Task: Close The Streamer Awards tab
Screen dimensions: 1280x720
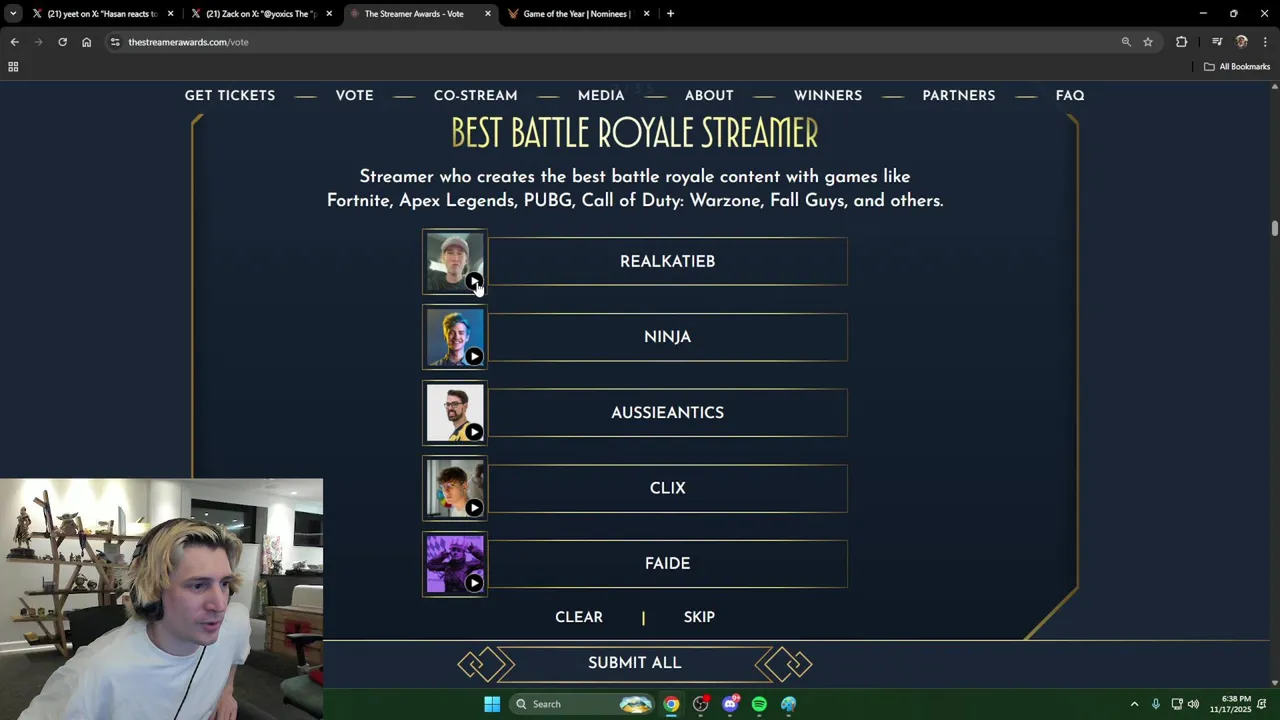Action: pos(488,14)
